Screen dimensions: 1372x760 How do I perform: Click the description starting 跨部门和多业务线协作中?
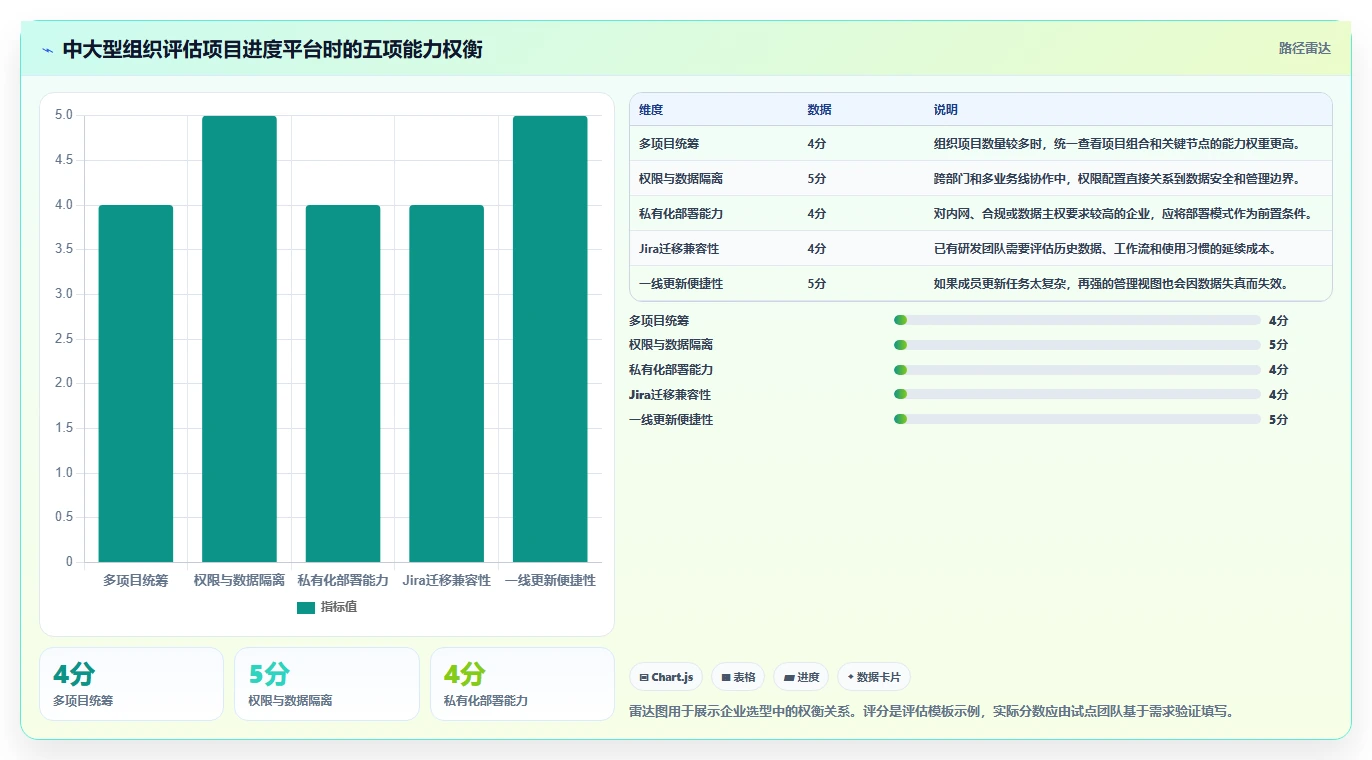pos(1116,179)
